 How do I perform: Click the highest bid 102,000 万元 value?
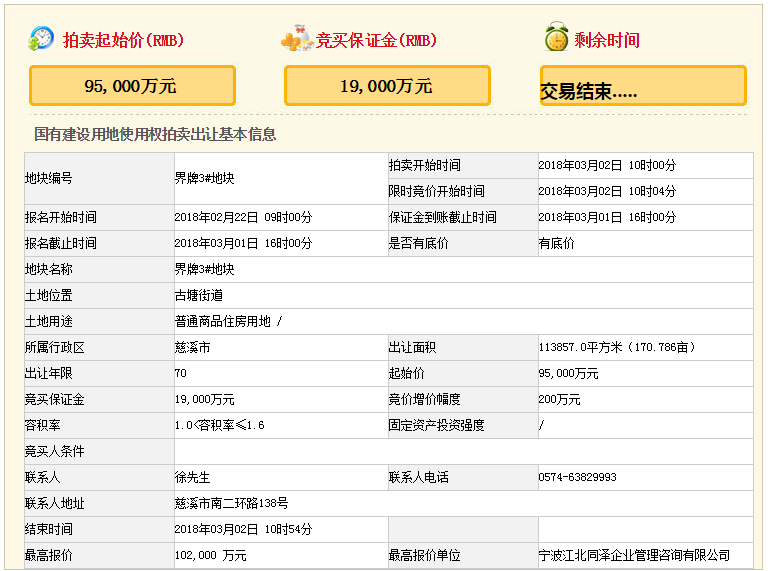(210, 556)
